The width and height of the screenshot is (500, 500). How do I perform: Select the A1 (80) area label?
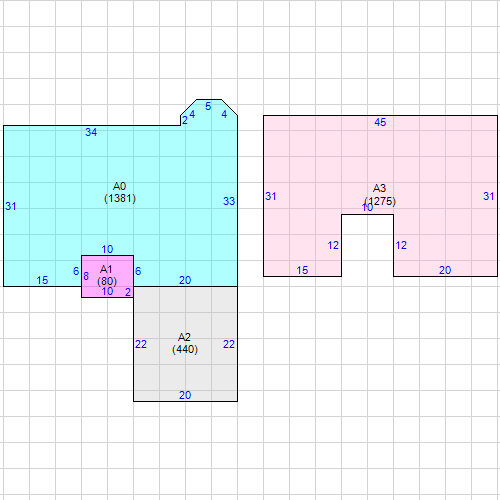coord(107,275)
